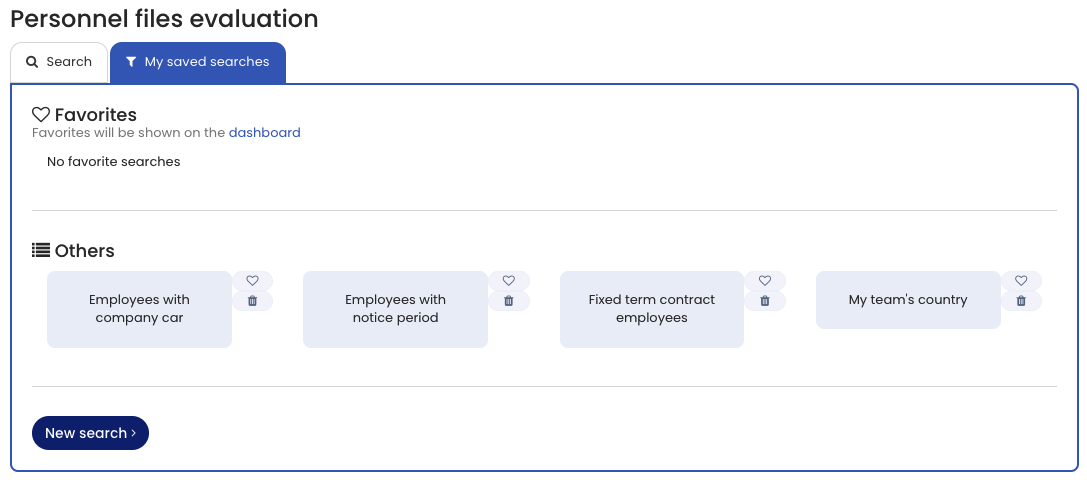This screenshot has width=1087, height=480.
Task: Favorite the 'Employees with company car' search
Action: tap(253, 281)
